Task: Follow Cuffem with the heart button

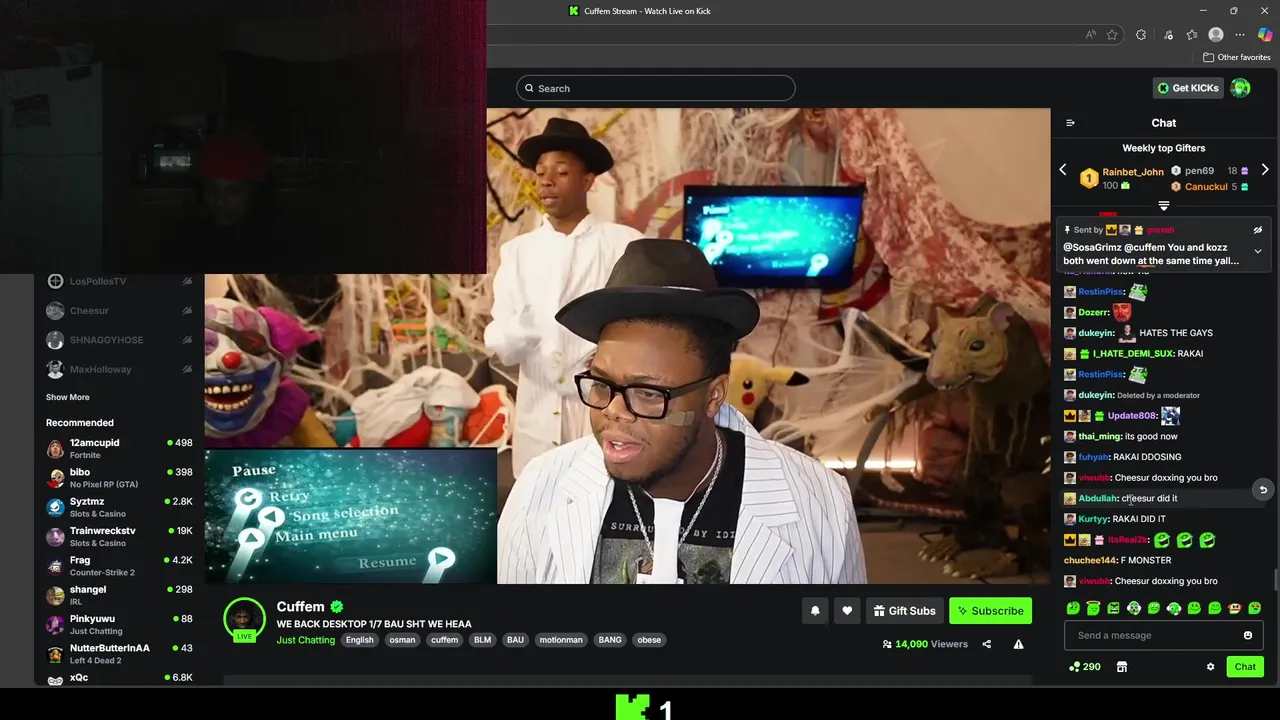Action: [847, 611]
